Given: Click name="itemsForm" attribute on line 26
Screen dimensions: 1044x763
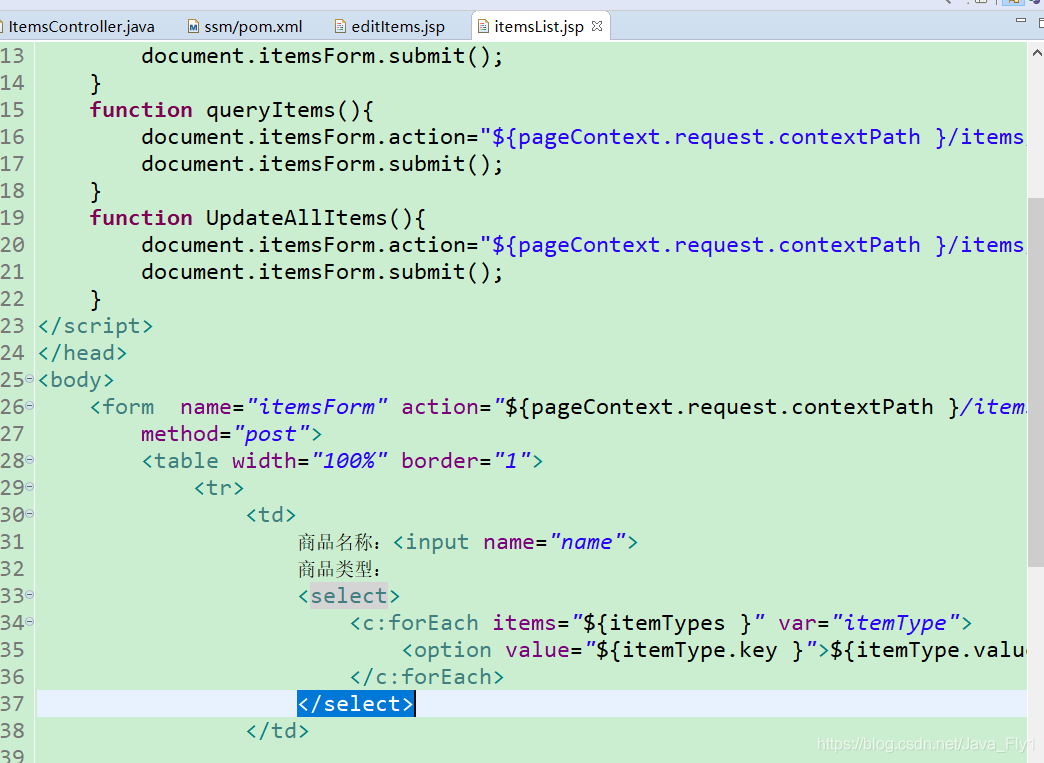Looking at the screenshot, I should click(284, 407).
